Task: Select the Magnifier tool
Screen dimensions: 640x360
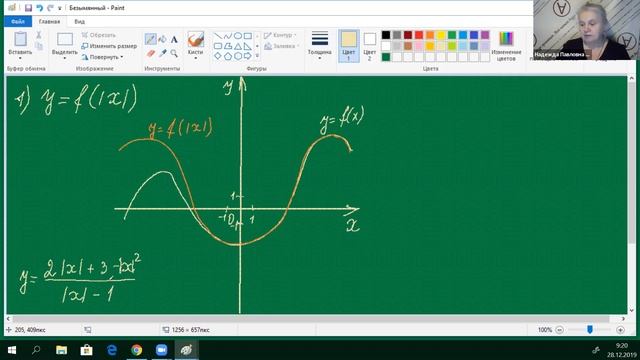Action: (x=174, y=53)
